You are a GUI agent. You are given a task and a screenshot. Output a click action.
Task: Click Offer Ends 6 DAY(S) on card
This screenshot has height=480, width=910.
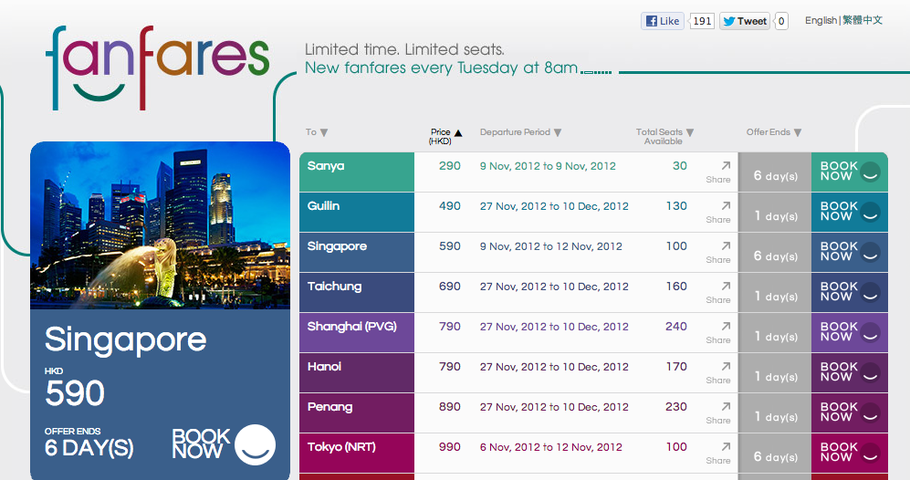[89, 443]
